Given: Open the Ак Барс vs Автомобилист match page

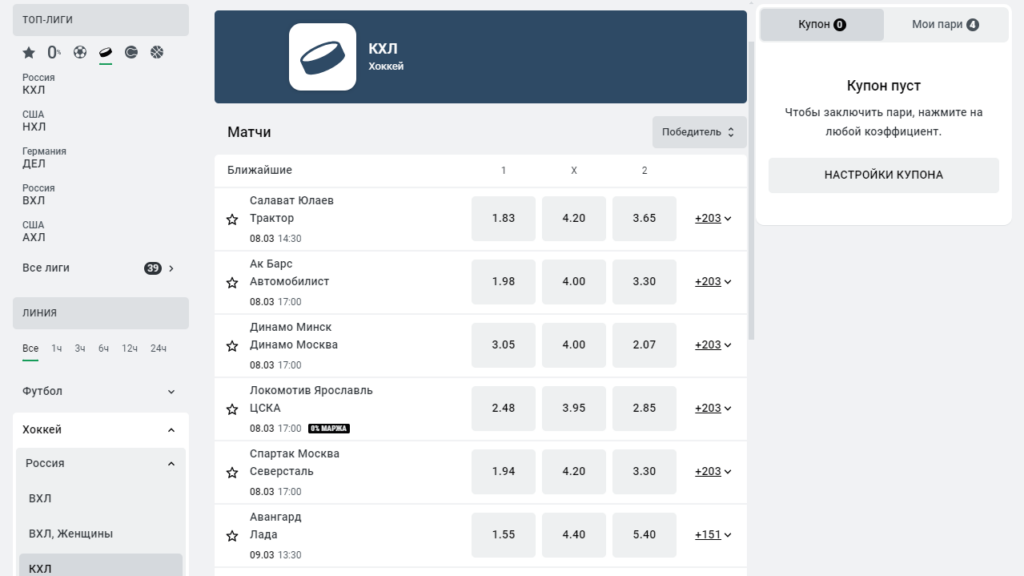Looking at the screenshot, I should click(x=289, y=273).
